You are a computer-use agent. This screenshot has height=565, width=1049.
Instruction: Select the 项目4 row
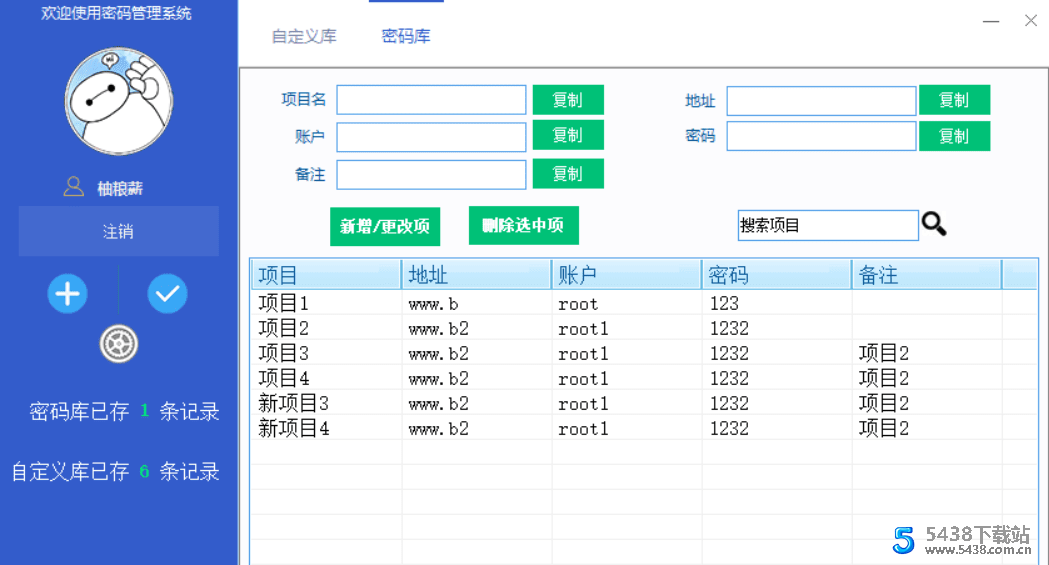tap(644, 378)
